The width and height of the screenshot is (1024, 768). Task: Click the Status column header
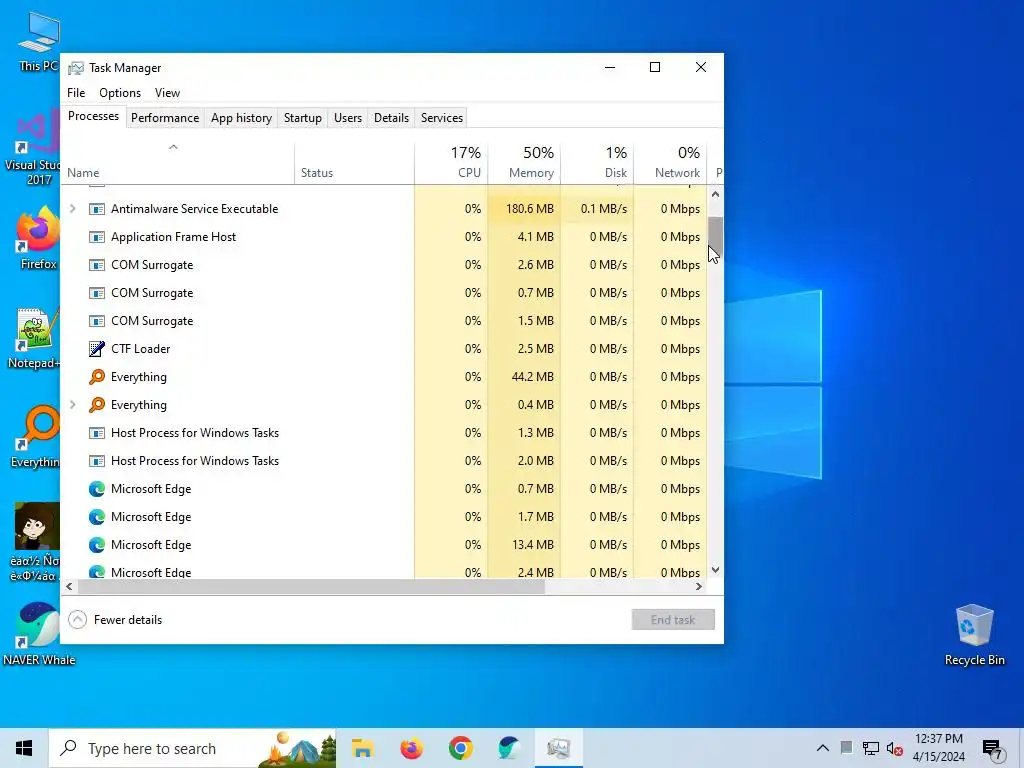355,162
